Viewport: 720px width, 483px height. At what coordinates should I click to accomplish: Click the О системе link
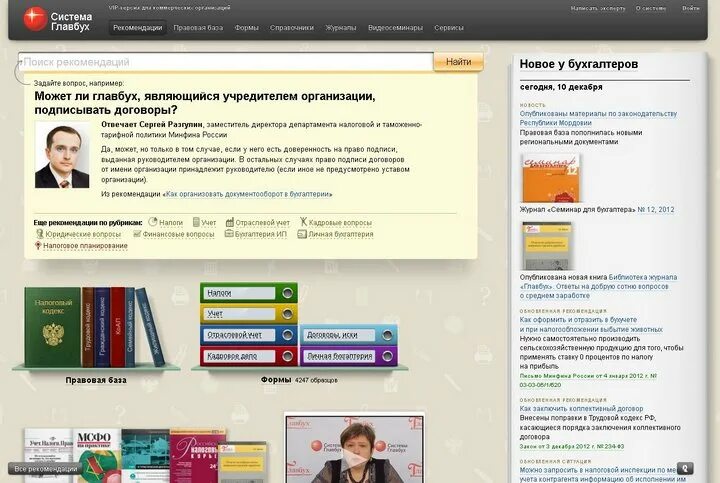pyautogui.click(x=651, y=8)
